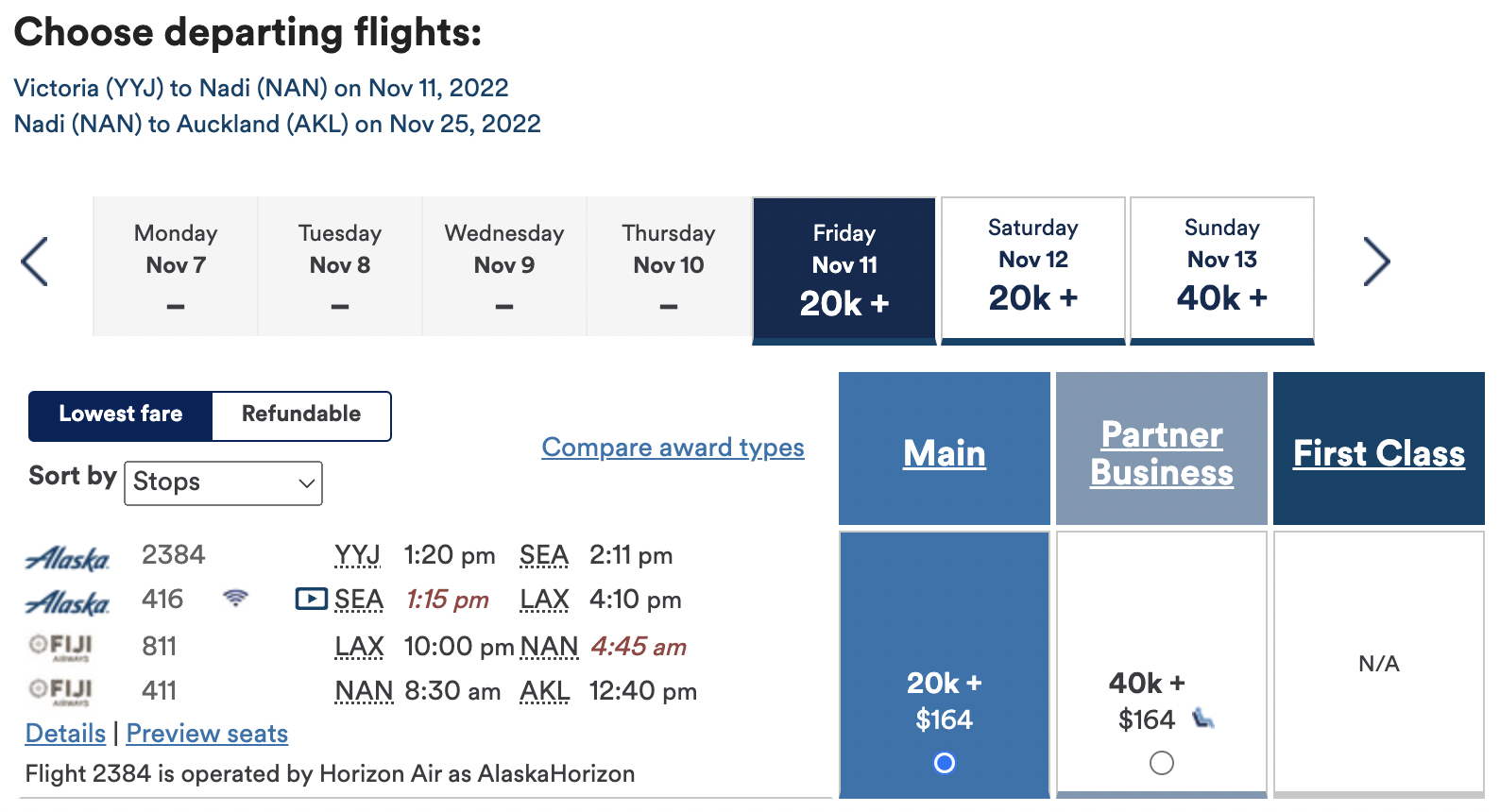Switch to Lowest fare toggle
Image resolution: width=1500 pixels, height=812 pixels.
click(x=121, y=414)
